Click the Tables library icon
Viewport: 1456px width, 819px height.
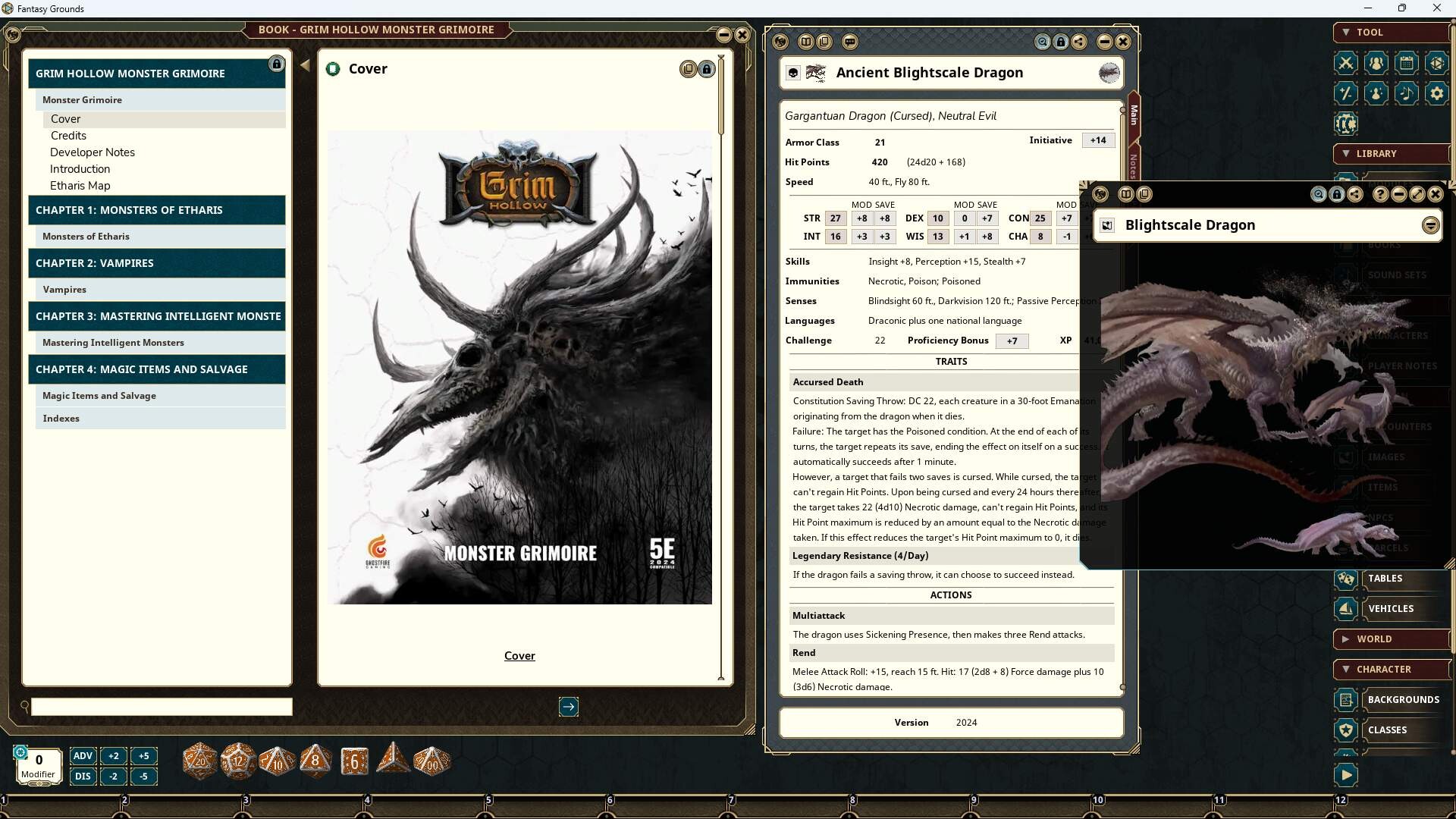(x=1346, y=579)
